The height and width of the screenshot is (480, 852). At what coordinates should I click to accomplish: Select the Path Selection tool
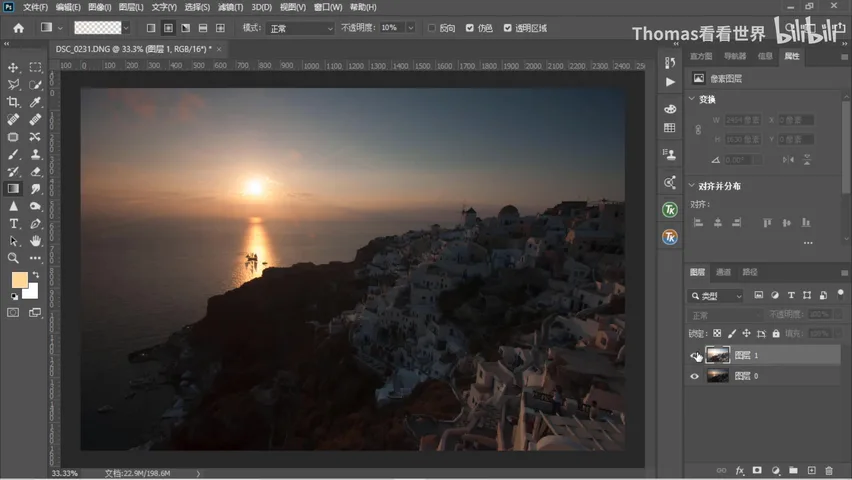(13, 241)
